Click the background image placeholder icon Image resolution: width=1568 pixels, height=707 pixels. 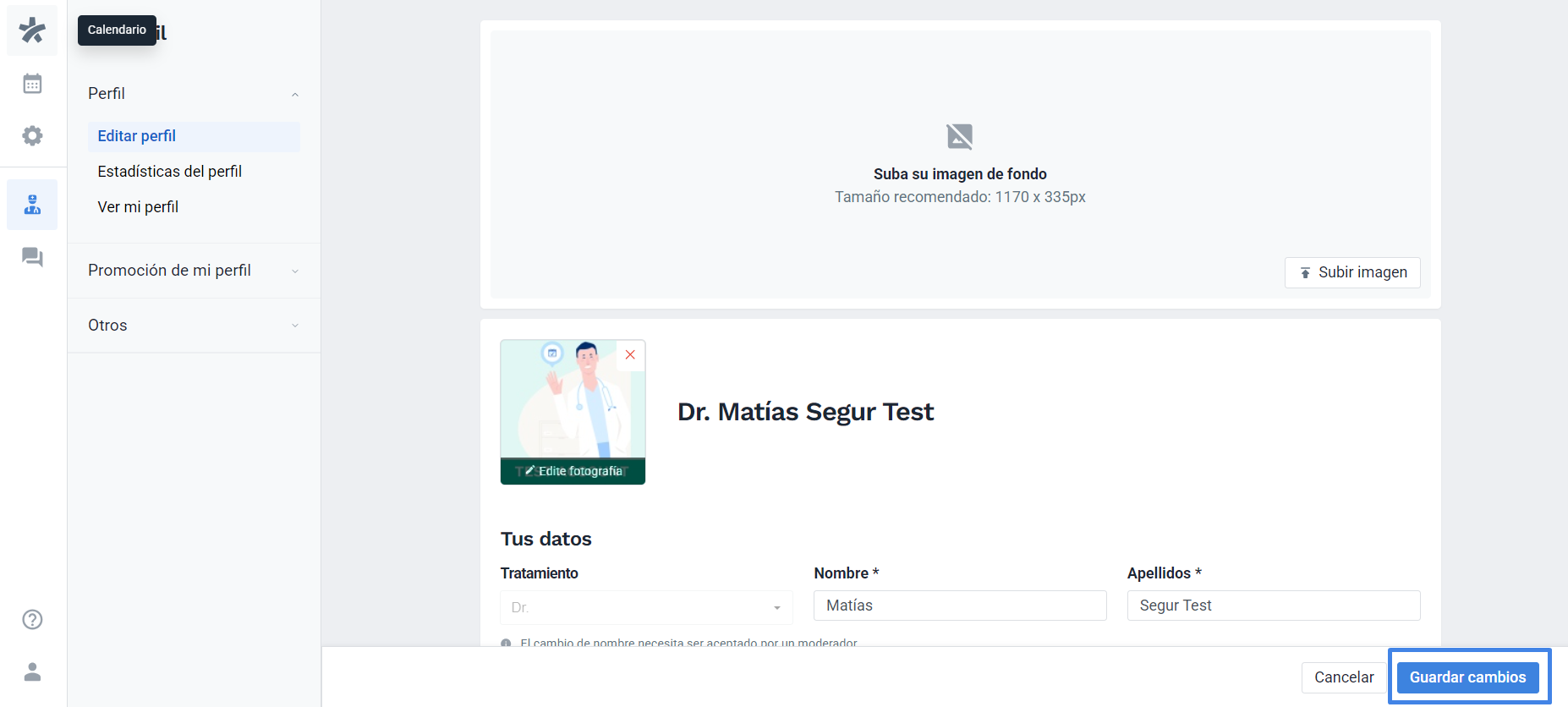pyautogui.click(x=960, y=136)
